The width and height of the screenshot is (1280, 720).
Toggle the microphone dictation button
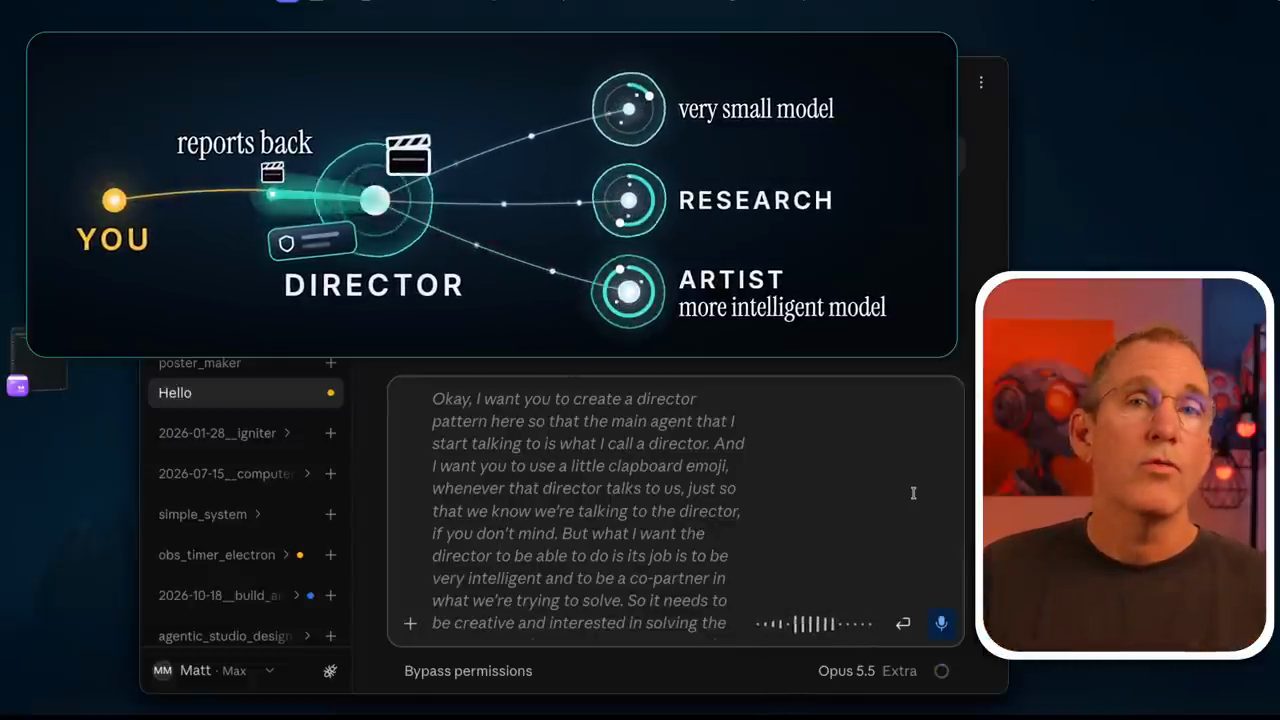click(x=941, y=624)
